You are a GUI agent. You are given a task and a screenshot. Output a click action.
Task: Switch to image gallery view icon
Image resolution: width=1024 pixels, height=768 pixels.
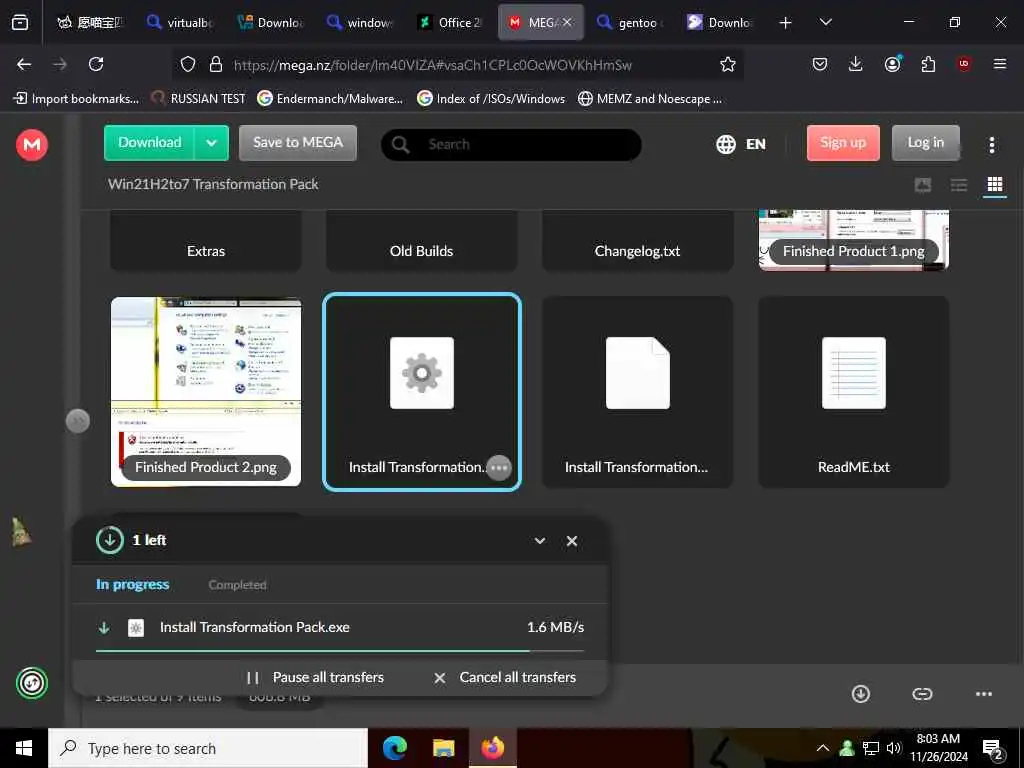[x=923, y=185]
